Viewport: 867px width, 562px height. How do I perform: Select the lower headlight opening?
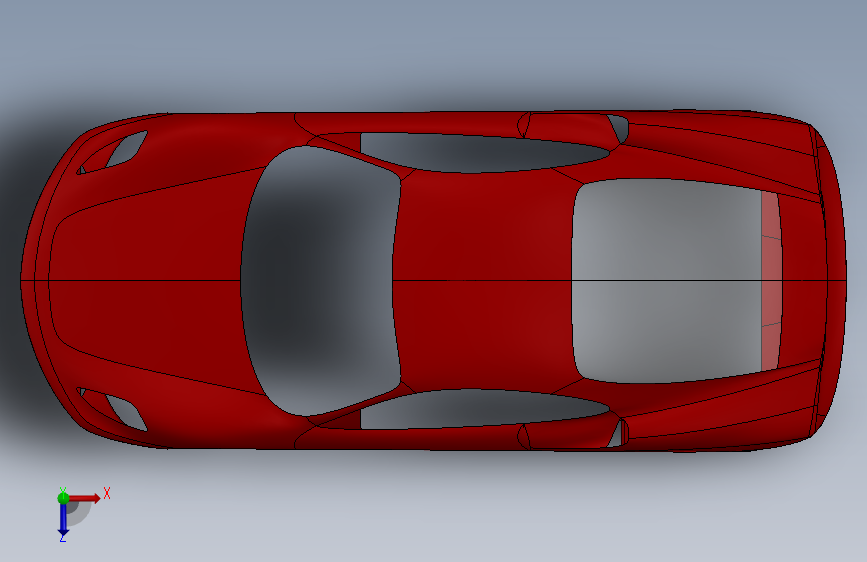127,413
